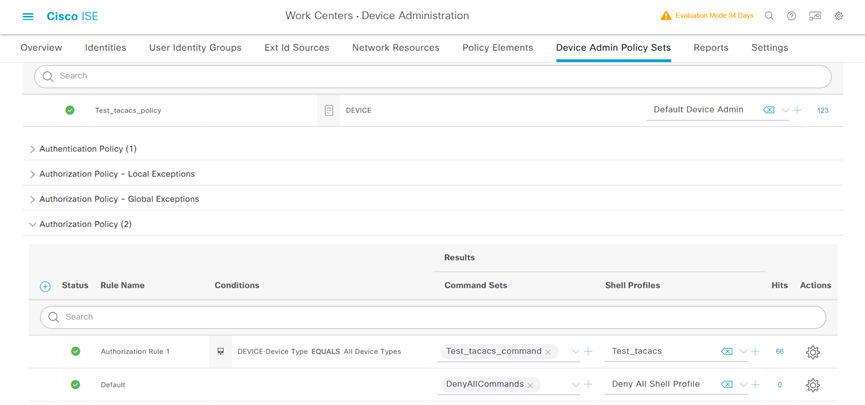The height and width of the screenshot is (405, 865).
Task: Add command set for Authorization Rule 1
Action: click(x=588, y=351)
